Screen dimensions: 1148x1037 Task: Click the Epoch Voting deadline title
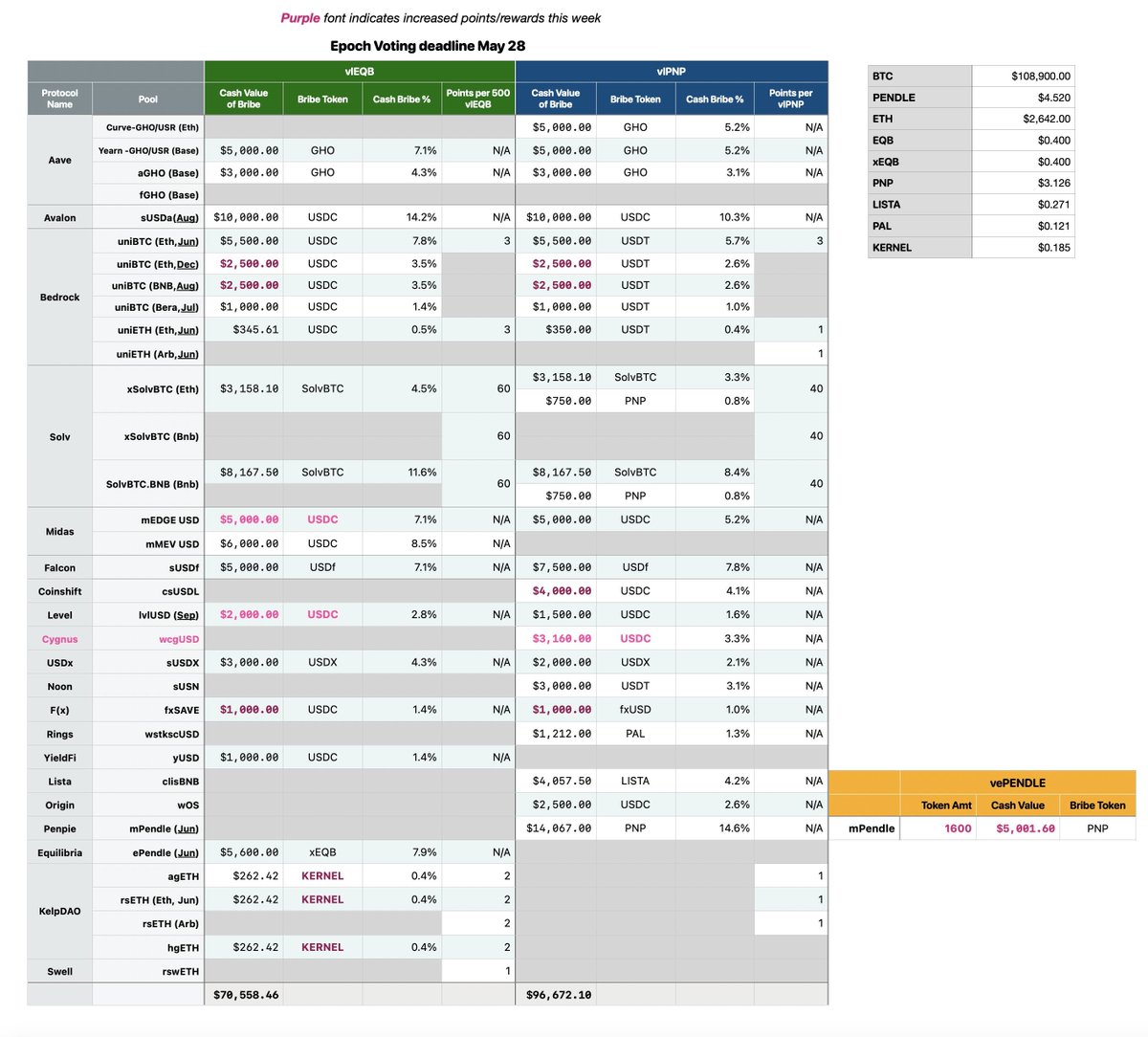click(x=427, y=46)
